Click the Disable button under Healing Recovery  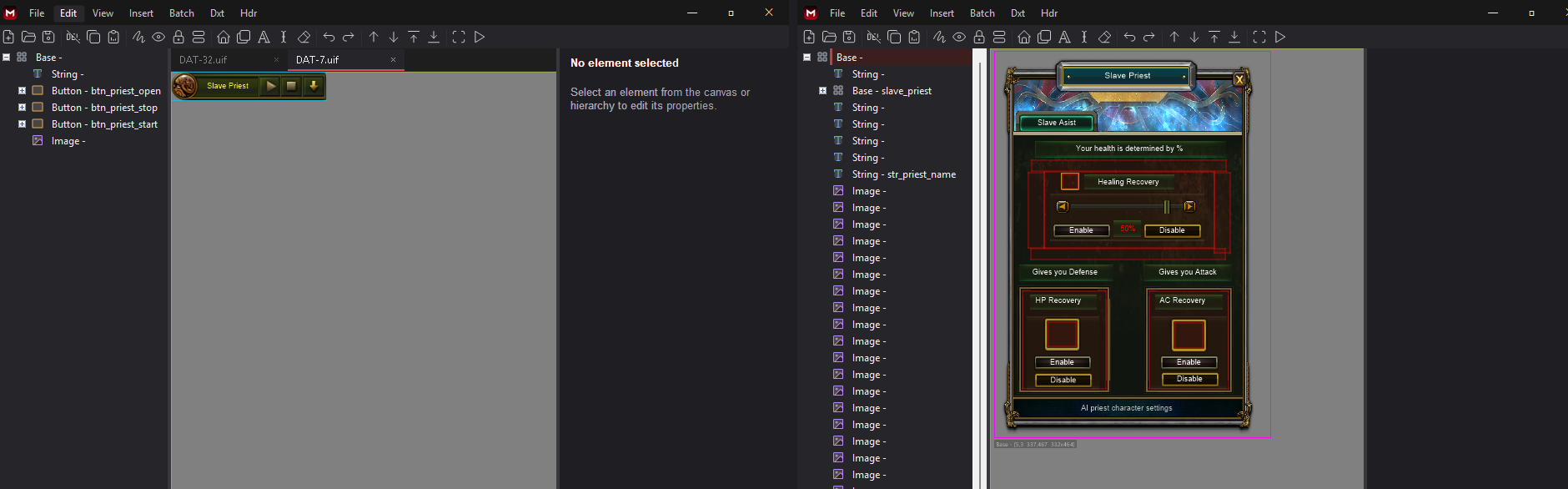click(1172, 230)
